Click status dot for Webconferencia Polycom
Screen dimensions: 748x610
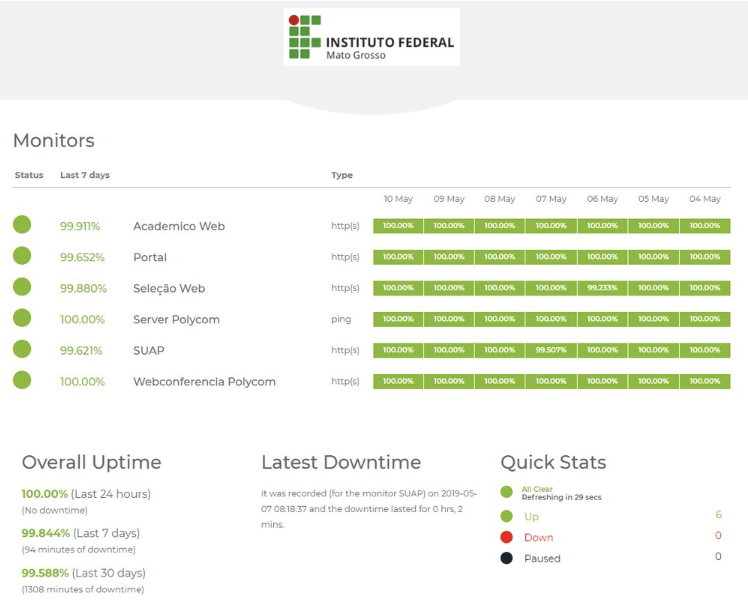22,380
